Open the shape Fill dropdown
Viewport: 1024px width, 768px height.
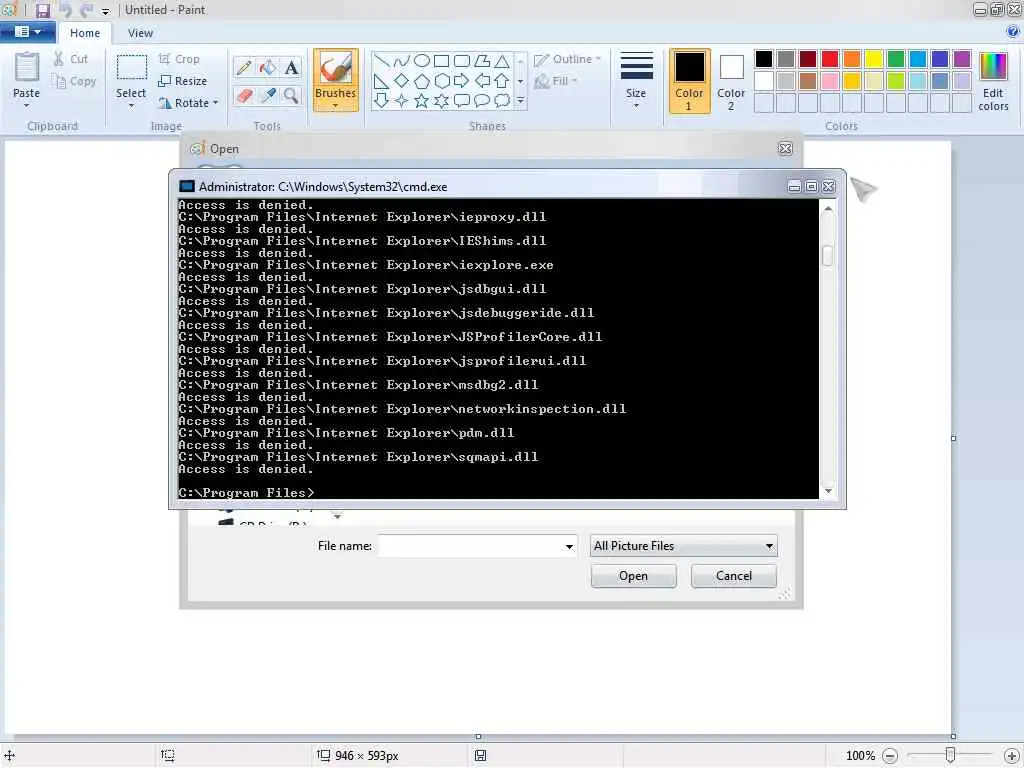pos(556,81)
